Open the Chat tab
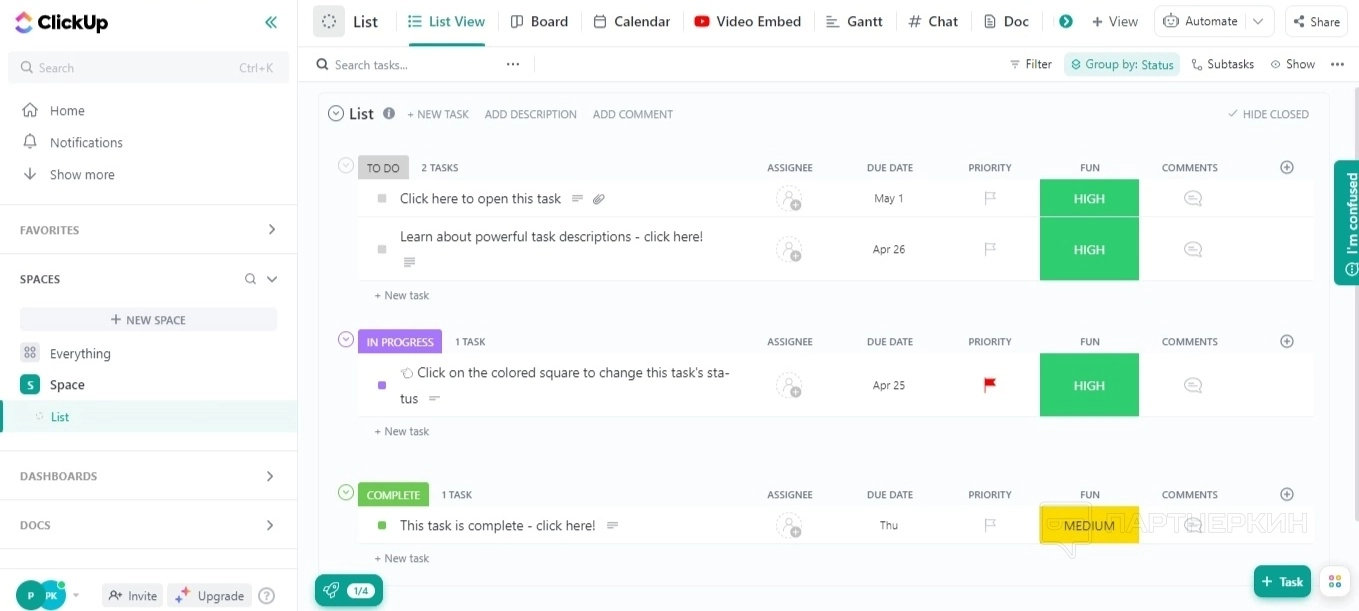The image size is (1359, 611). 933,21
